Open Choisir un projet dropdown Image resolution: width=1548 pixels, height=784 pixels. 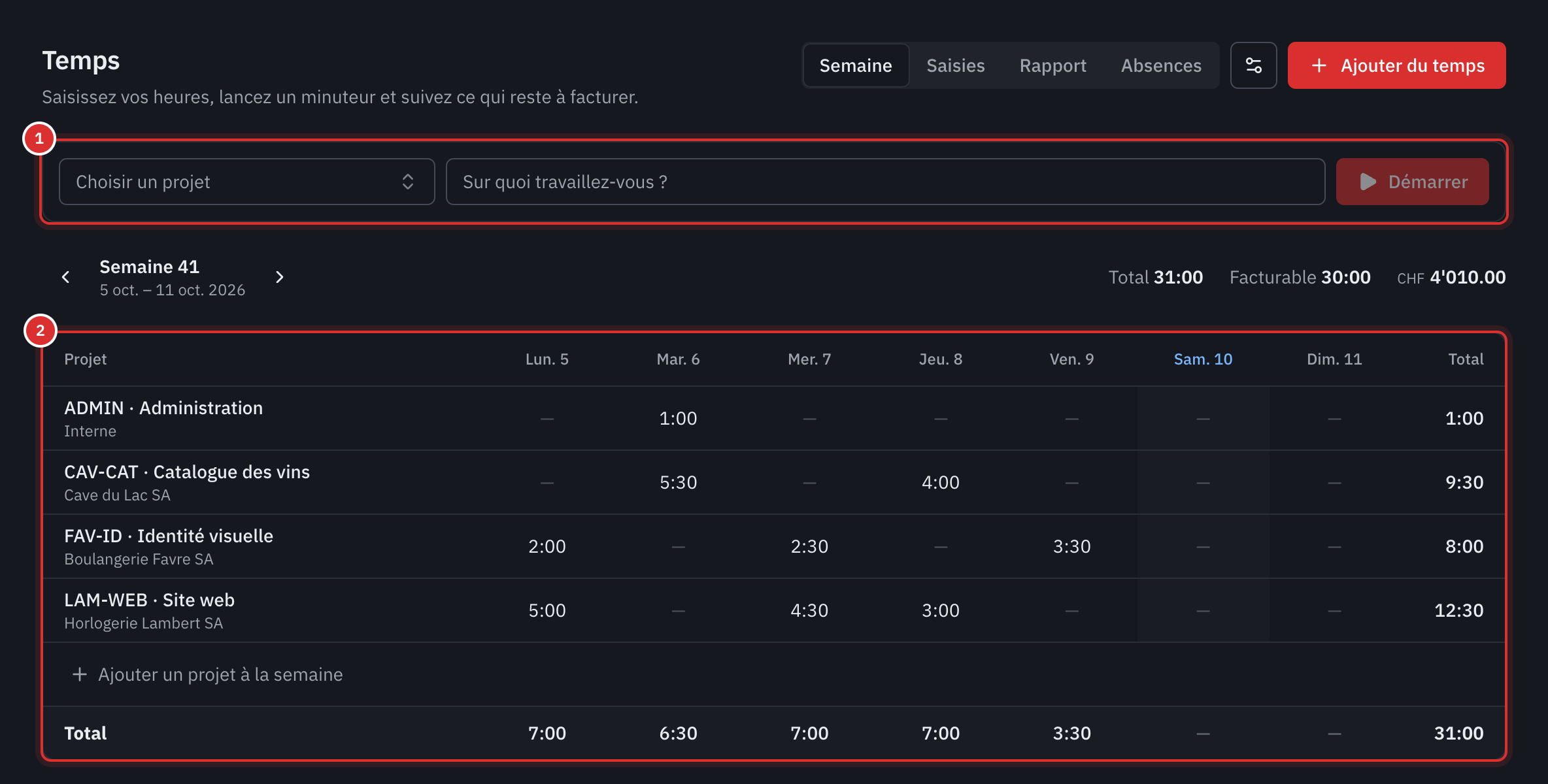click(x=246, y=182)
